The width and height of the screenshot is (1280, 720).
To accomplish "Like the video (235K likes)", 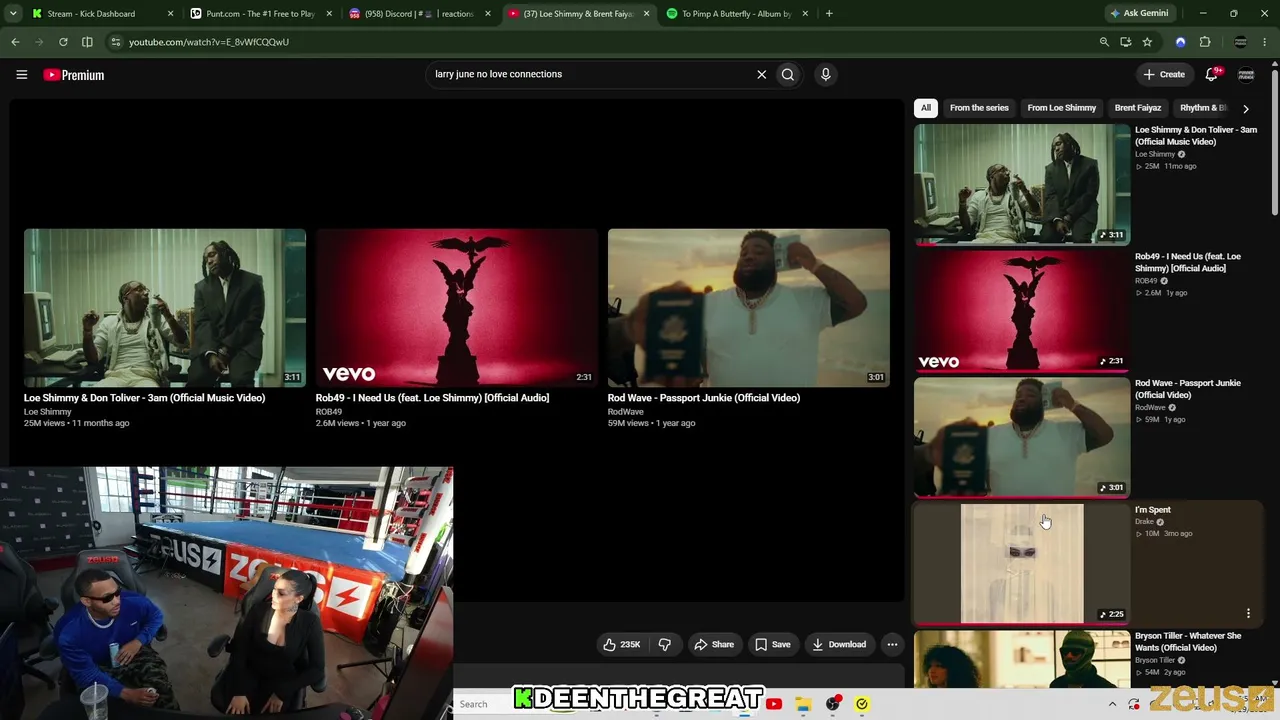I will (x=621, y=645).
